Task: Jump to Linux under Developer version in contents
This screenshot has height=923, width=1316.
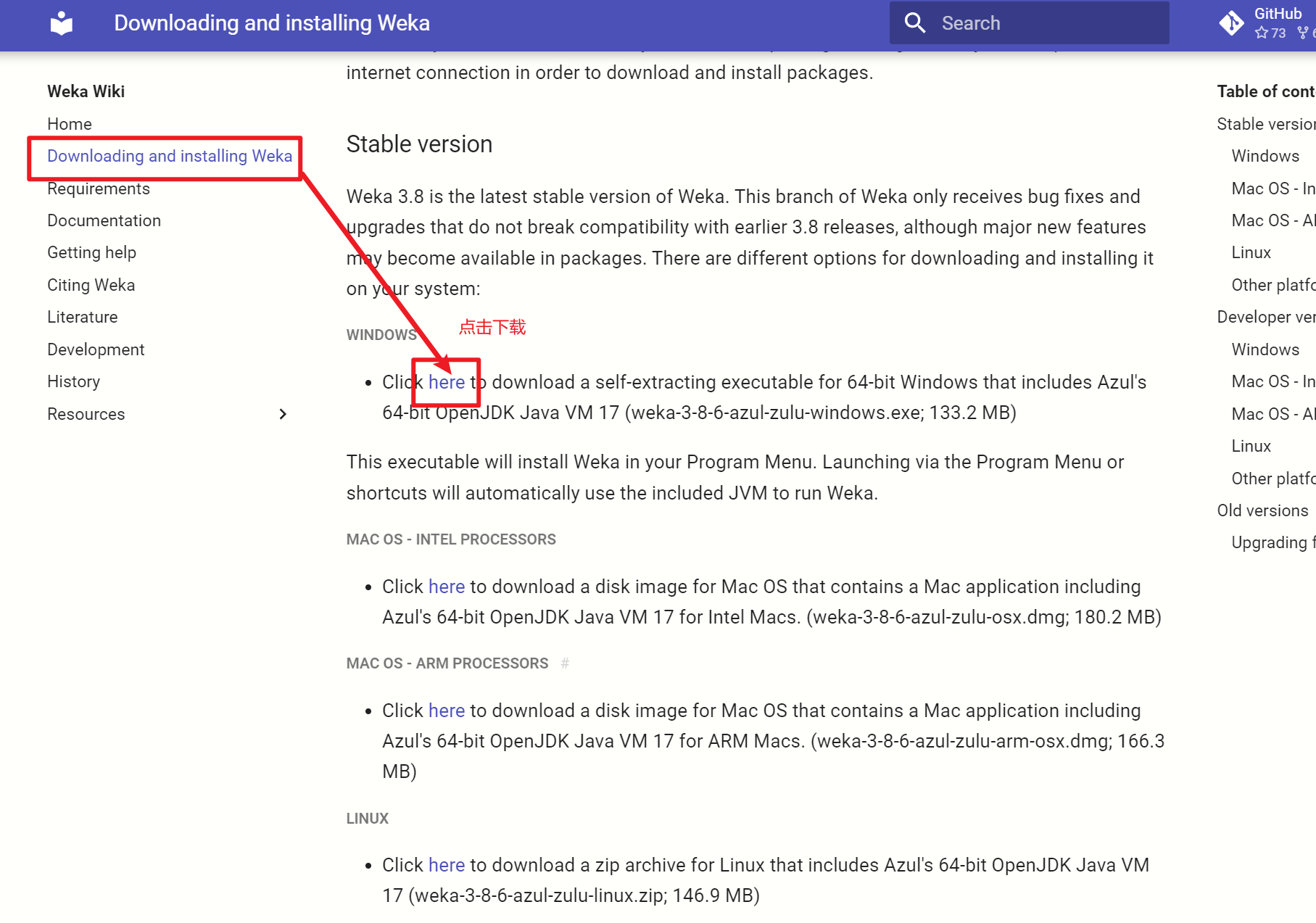Action: tap(1251, 446)
